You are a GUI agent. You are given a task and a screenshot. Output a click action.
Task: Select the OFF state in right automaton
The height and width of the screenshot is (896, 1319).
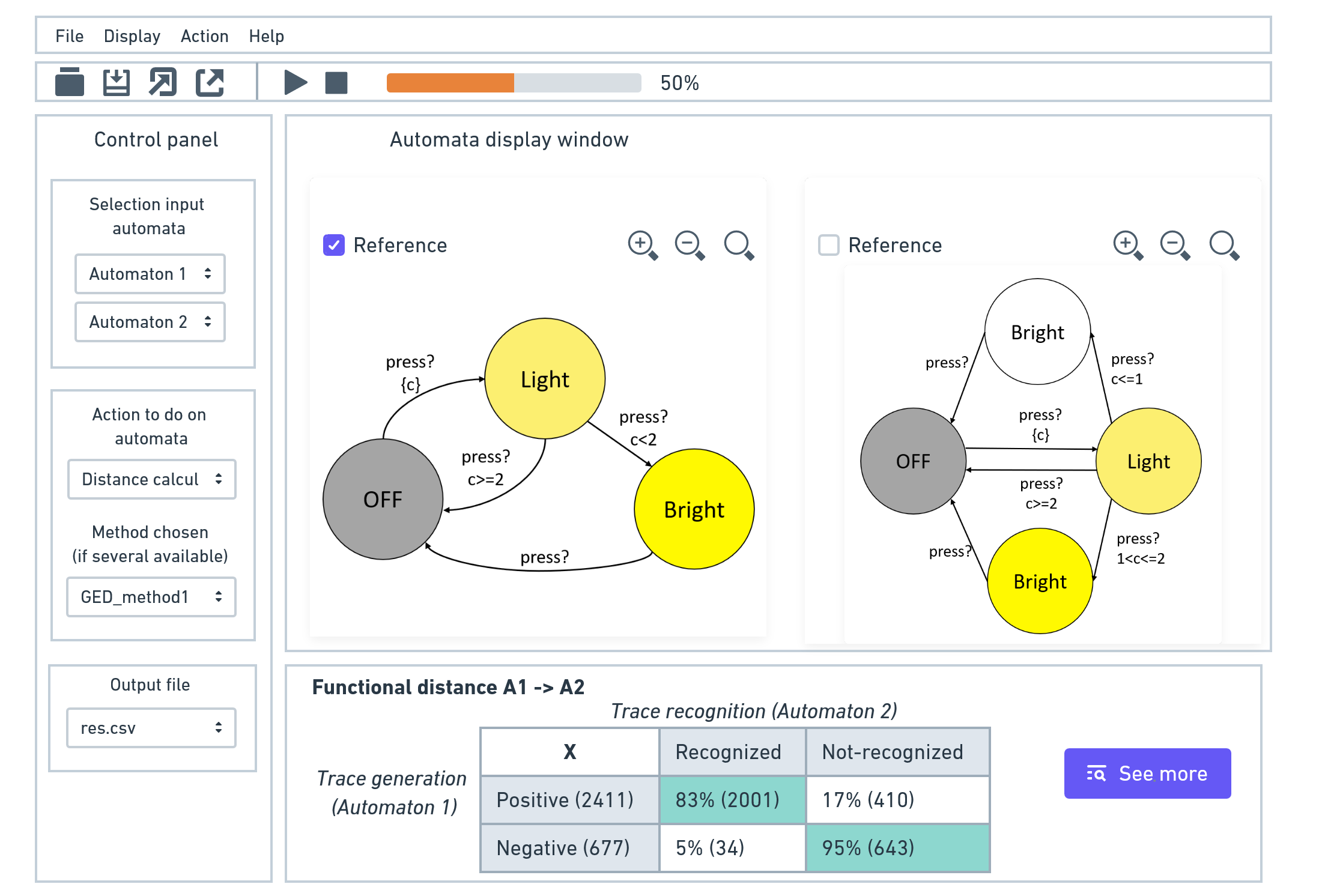pyautogui.click(x=913, y=461)
